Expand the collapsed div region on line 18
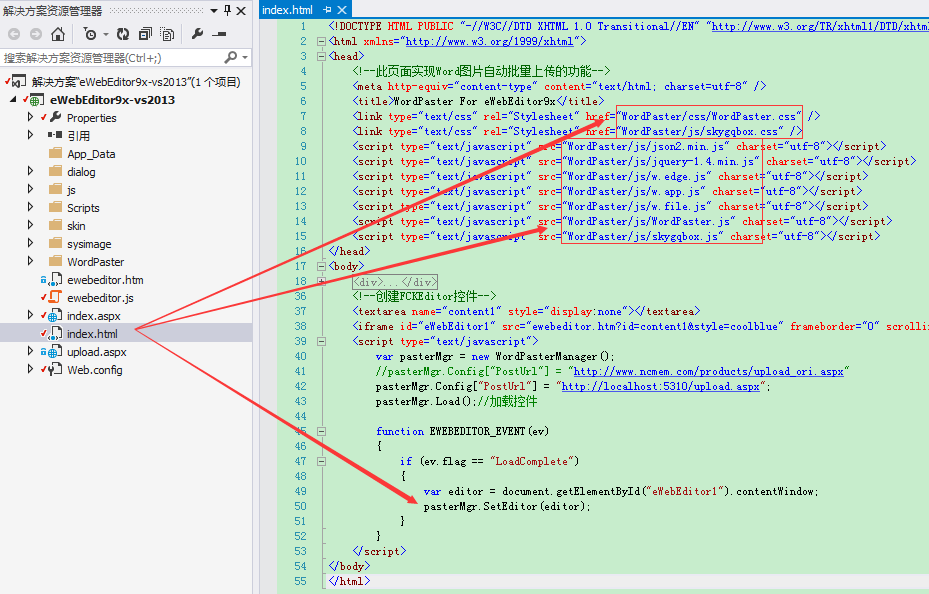Viewport: 929px width, 594px height. (321, 281)
